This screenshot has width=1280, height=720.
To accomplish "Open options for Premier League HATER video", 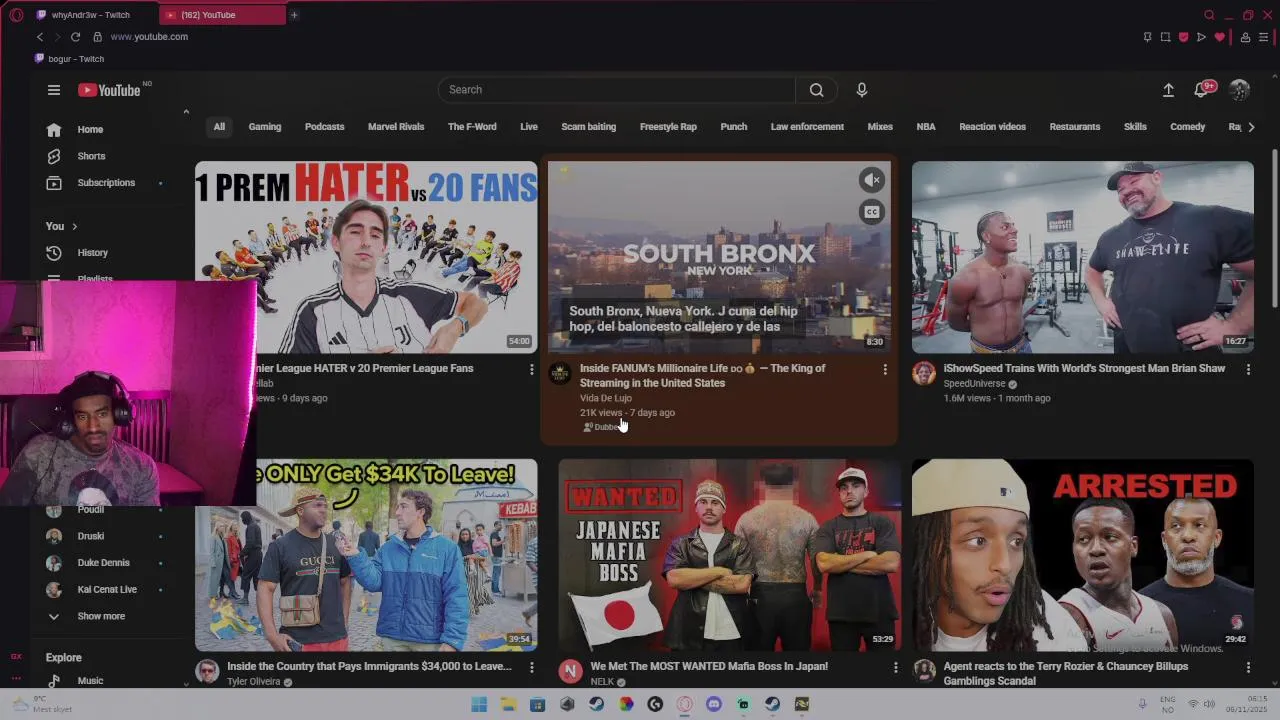I will point(531,370).
